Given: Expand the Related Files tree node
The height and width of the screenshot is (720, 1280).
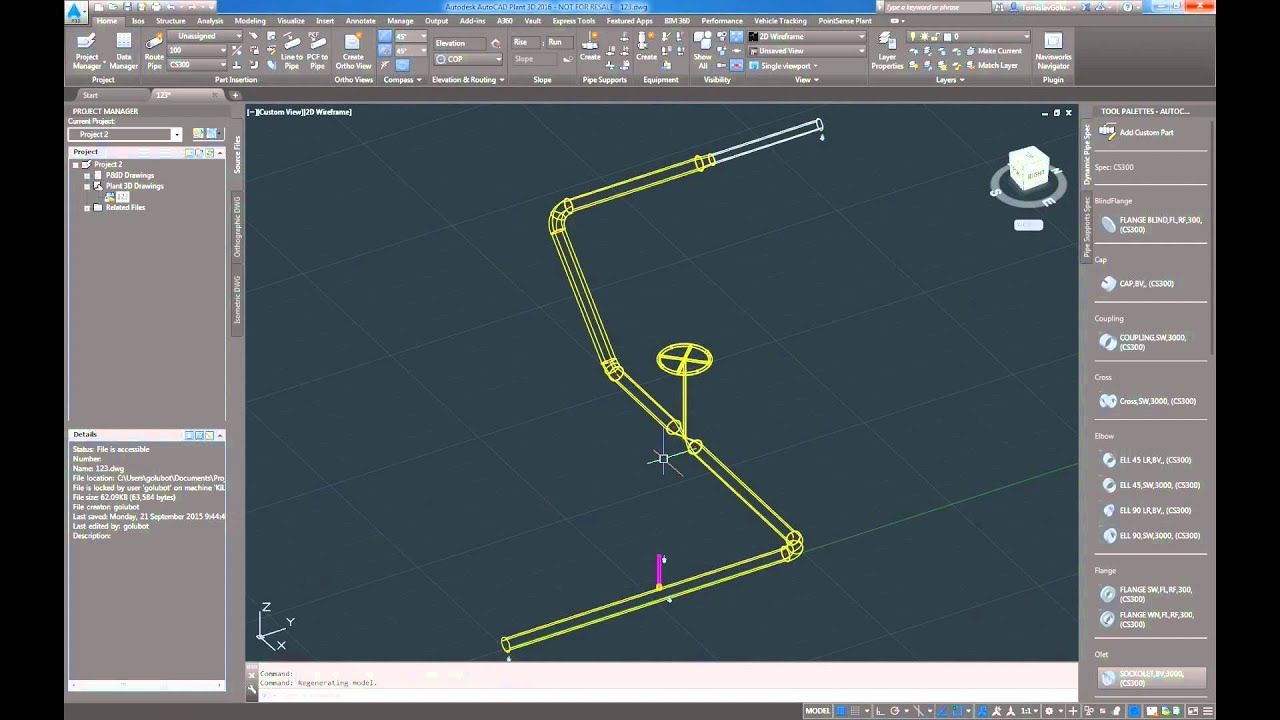Looking at the screenshot, I should click(87, 208).
